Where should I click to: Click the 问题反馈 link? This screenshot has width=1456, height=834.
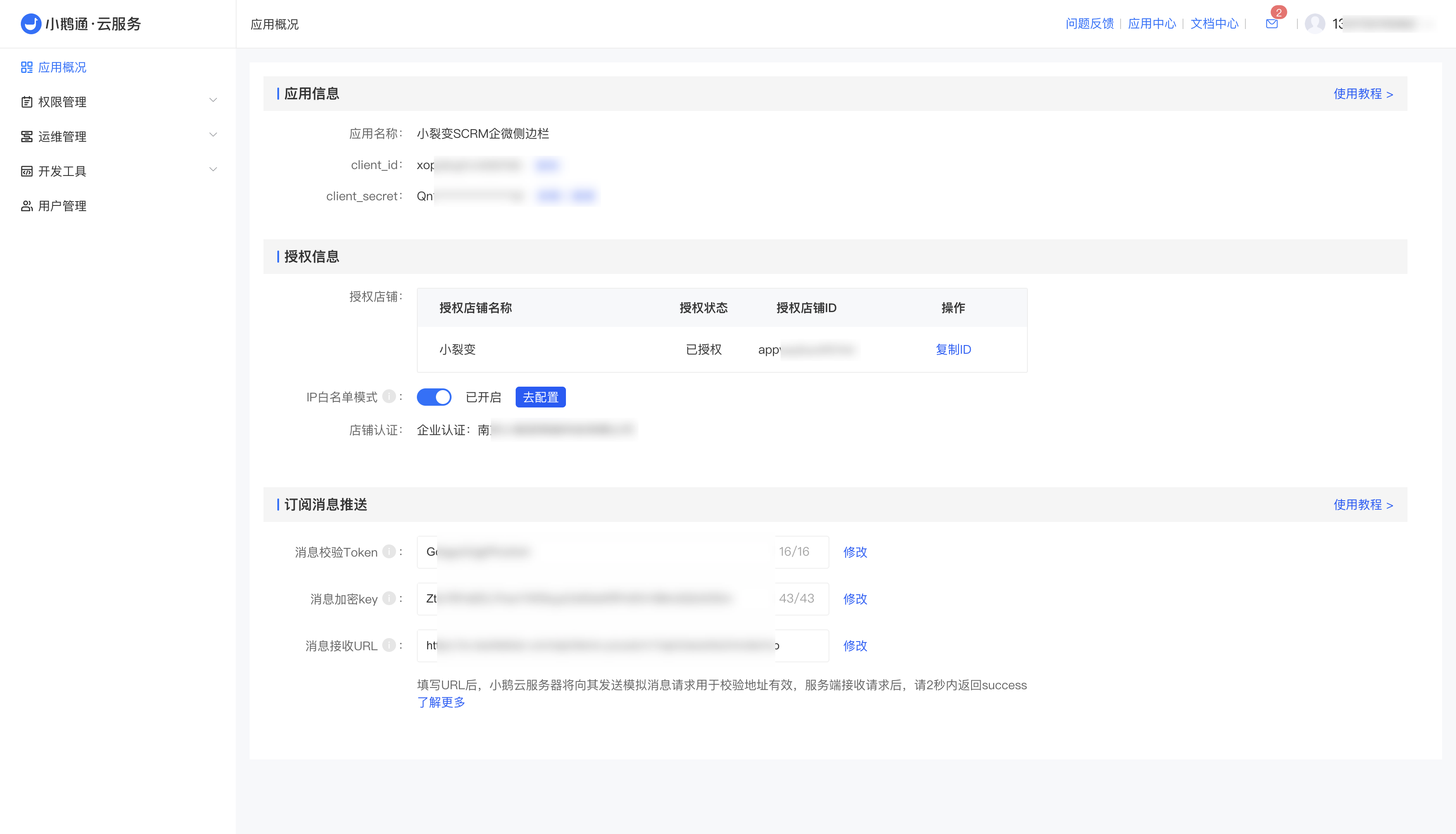[x=1089, y=23]
